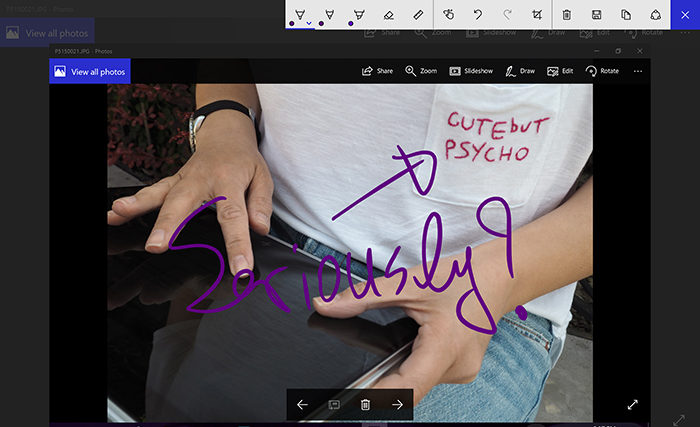Open the three-dots more options menu

638,71
